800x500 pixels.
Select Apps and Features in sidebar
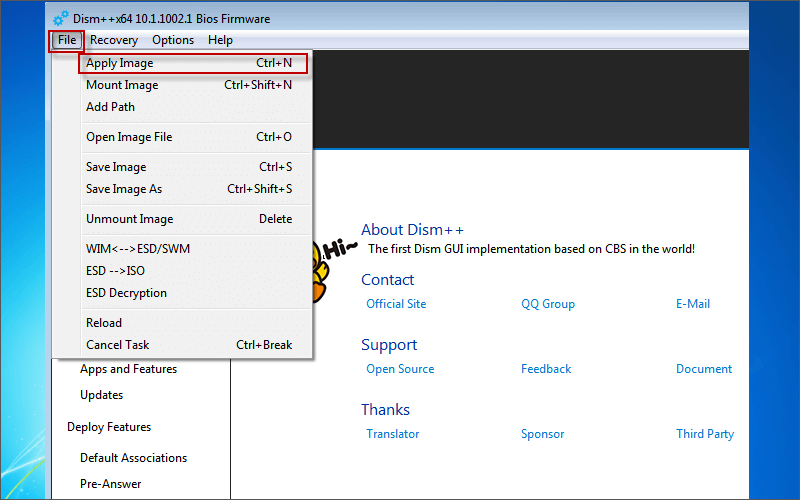point(129,369)
